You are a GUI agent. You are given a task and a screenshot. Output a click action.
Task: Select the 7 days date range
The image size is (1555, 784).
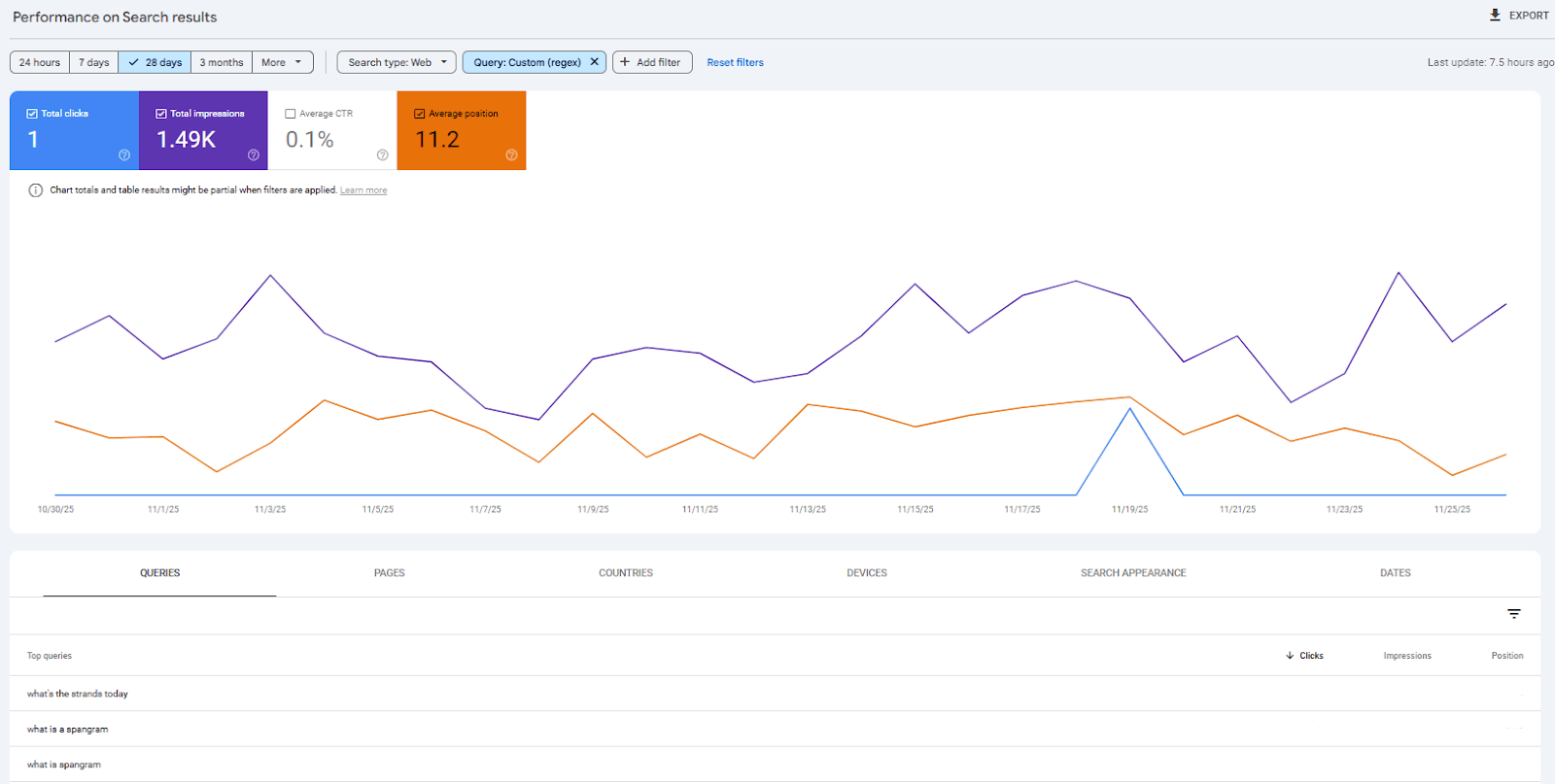(93, 62)
